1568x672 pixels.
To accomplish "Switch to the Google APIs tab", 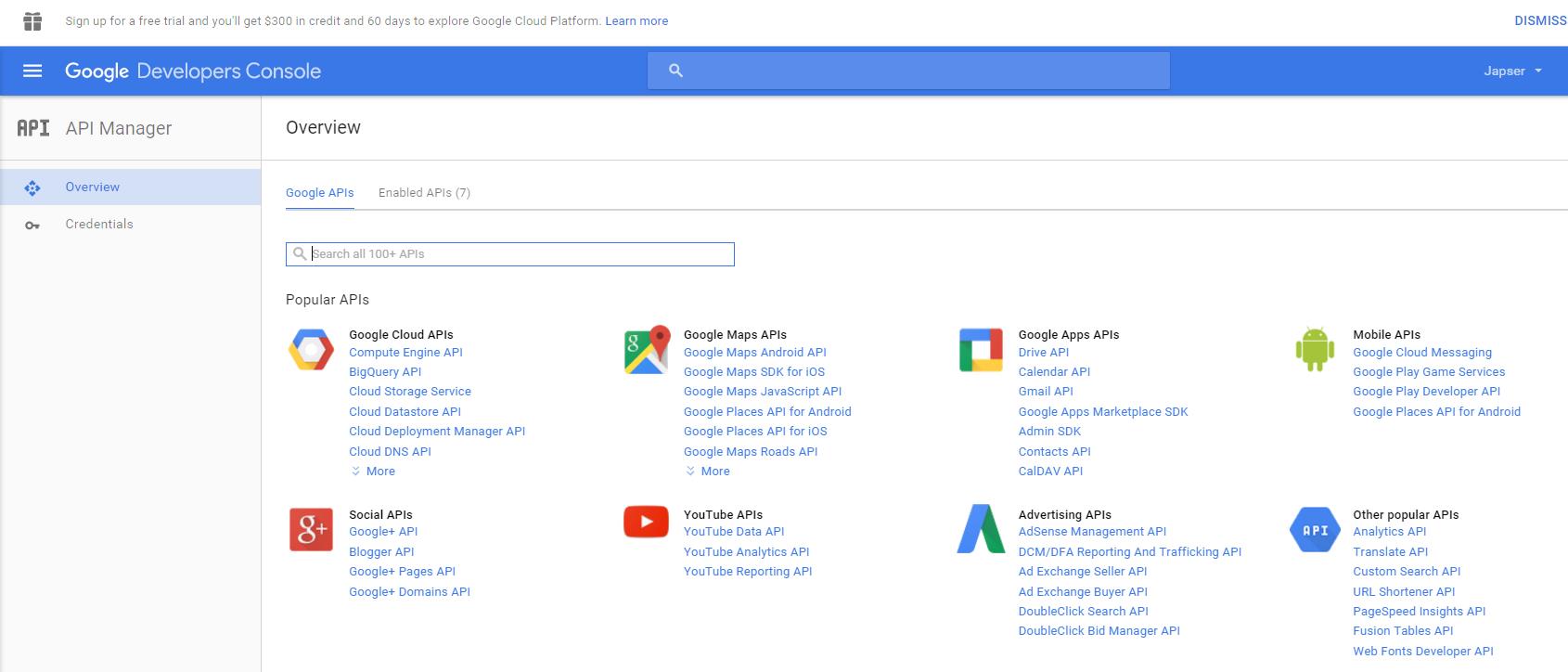I will pos(320,193).
